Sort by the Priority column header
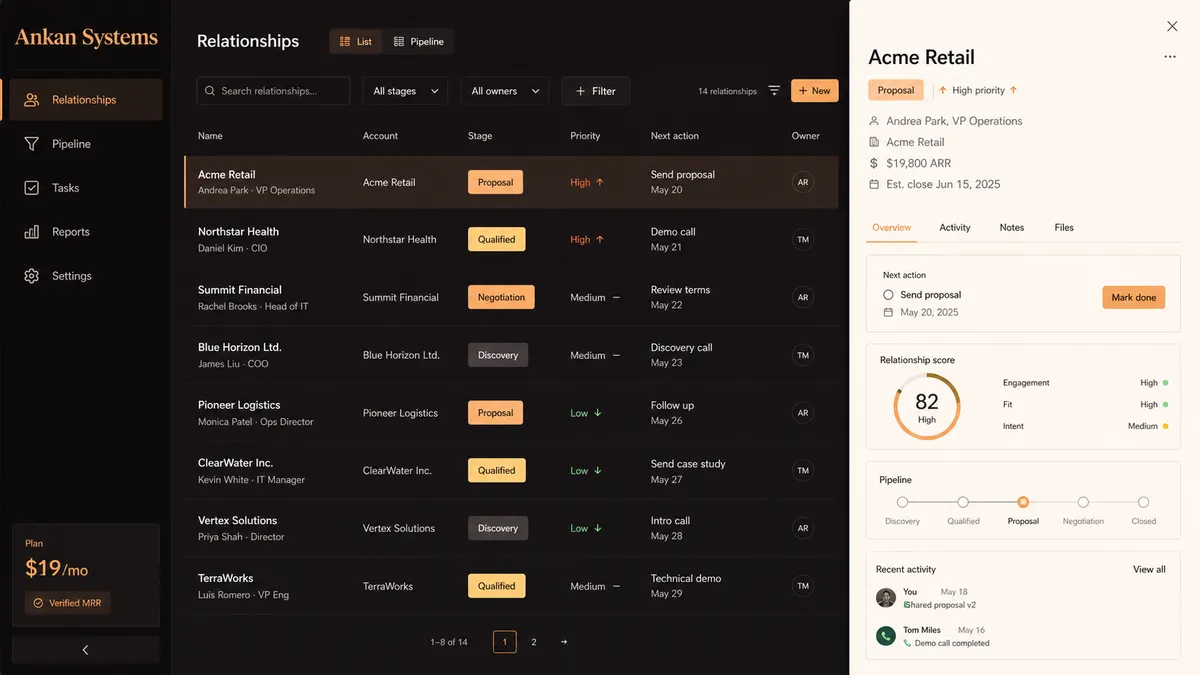Image resolution: width=1200 pixels, height=675 pixels. 585,136
